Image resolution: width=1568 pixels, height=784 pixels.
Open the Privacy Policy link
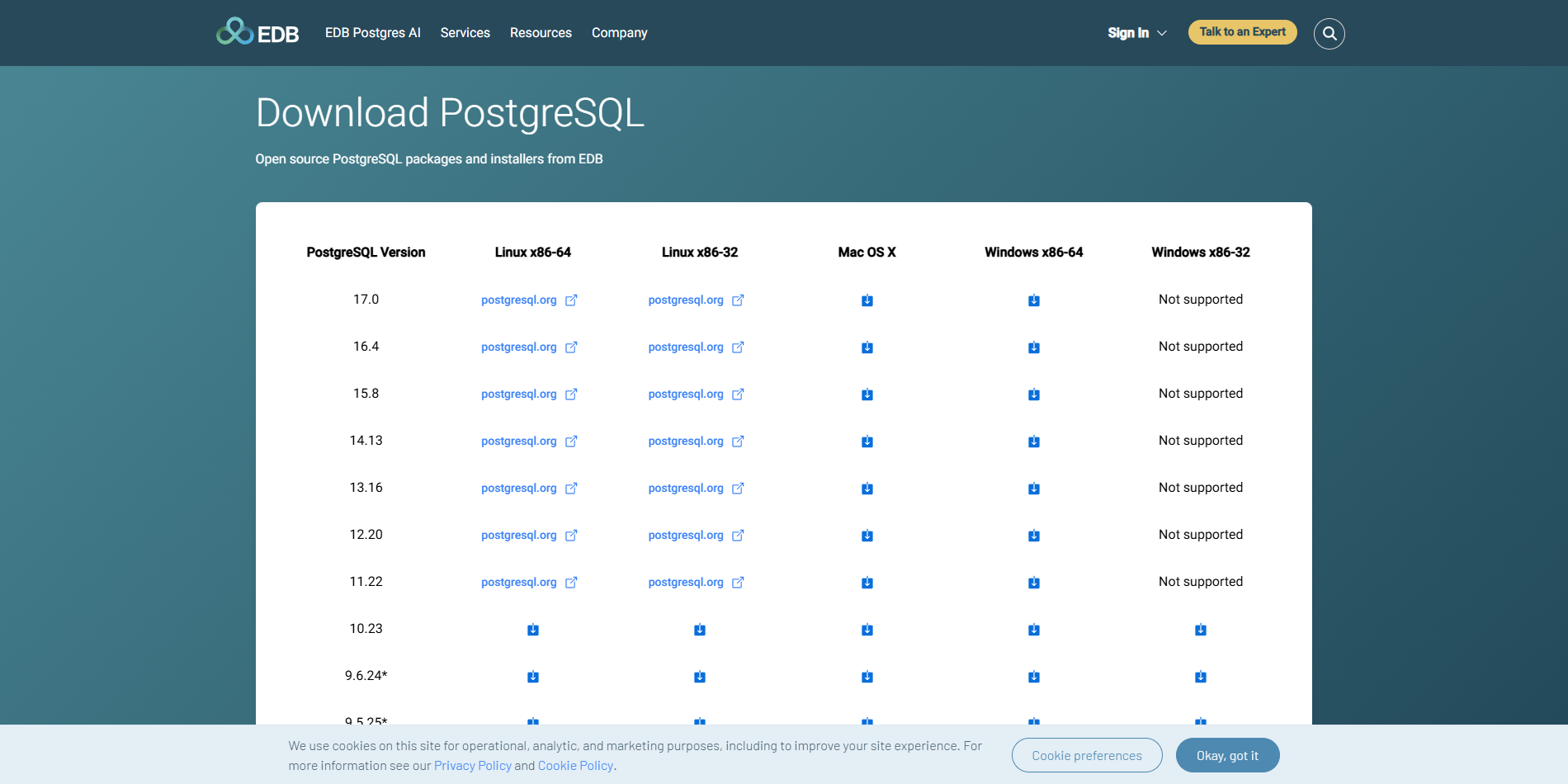click(x=473, y=766)
